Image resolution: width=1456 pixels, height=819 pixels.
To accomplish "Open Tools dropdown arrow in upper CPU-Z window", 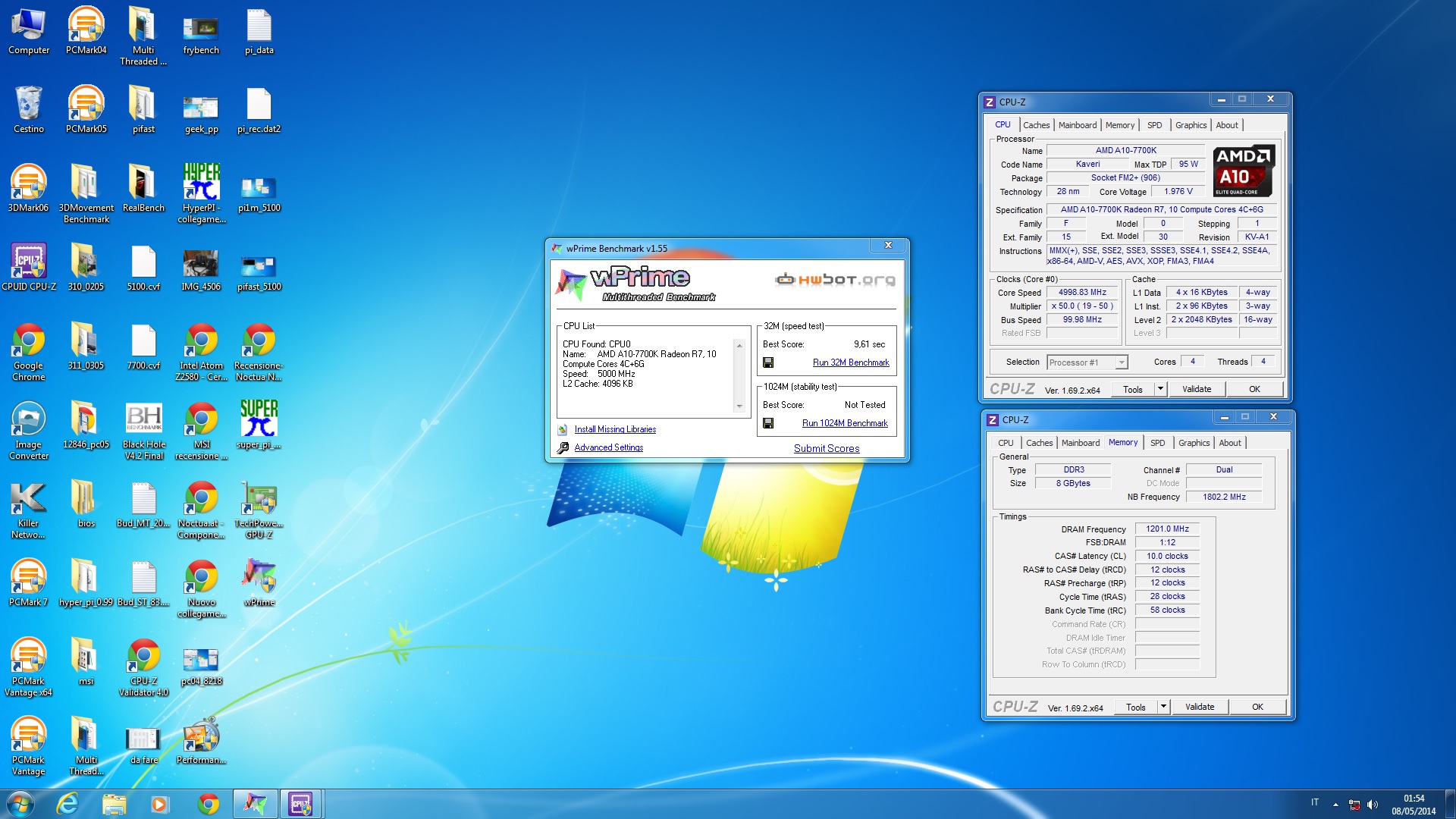I will click(x=1159, y=389).
